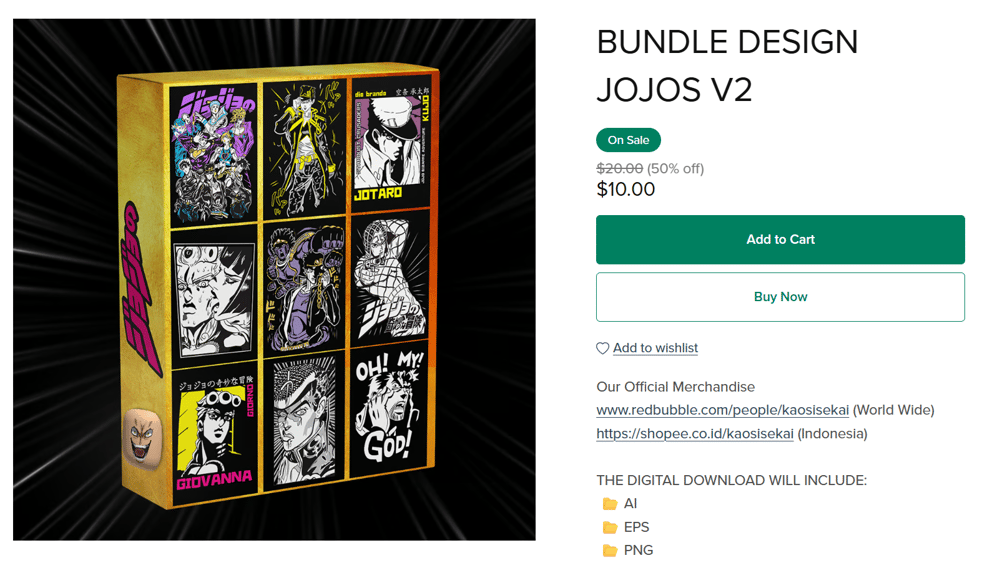This screenshot has height=568, width=1000.
Task: Click the AI folder icon
Action: [x=610, y=504]
